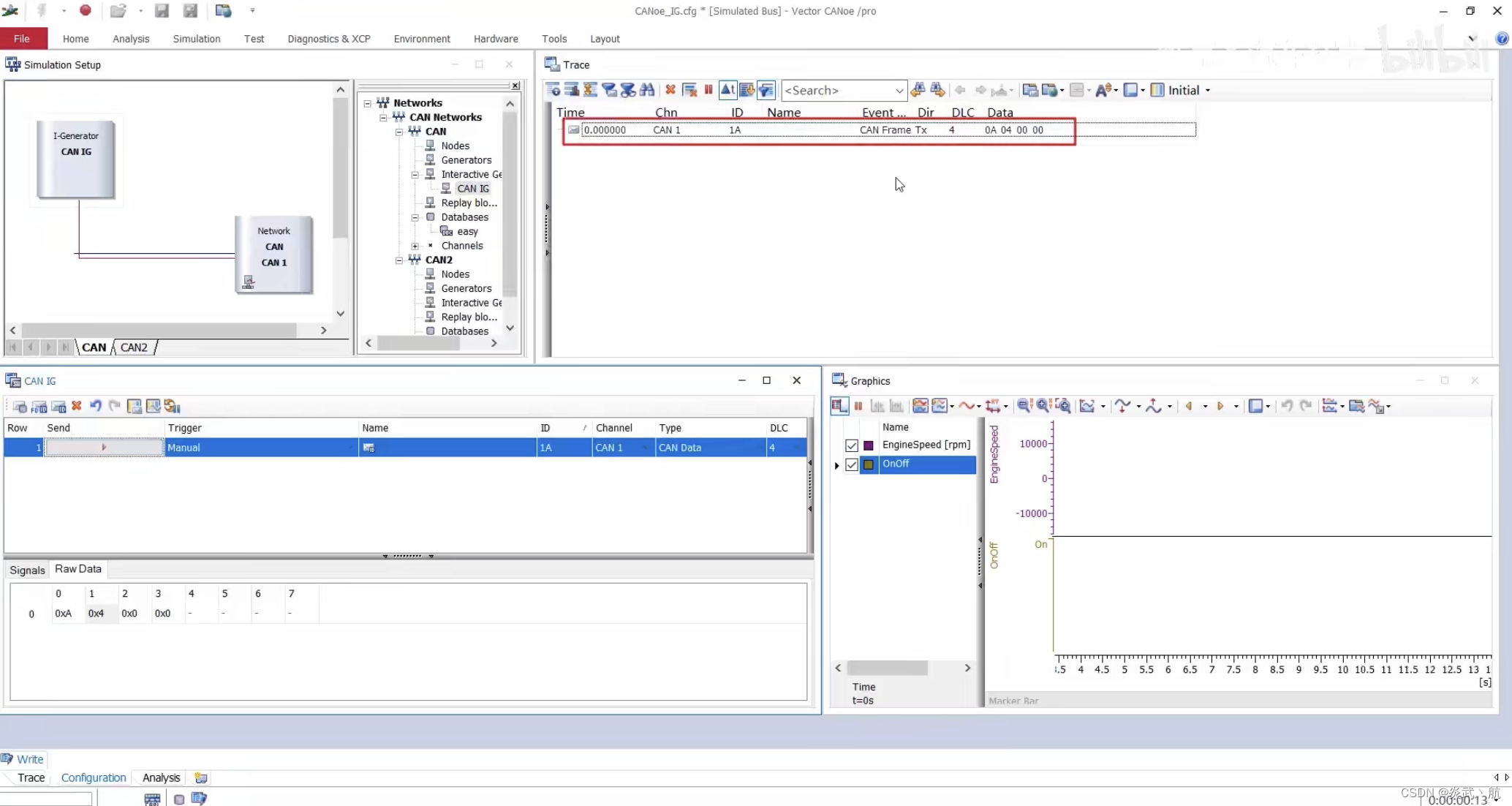
Task: Click the binoculars find icon in Trace toolbar
Action: pos(647,90)
